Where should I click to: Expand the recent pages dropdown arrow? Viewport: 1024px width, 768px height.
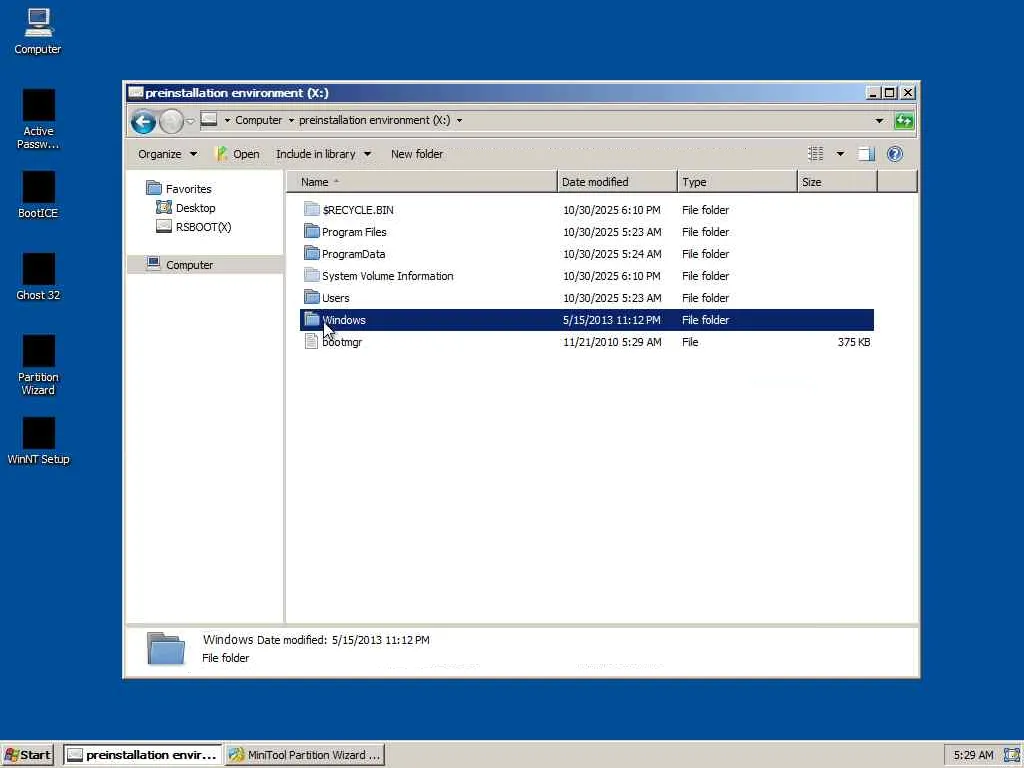click(190, 121)
